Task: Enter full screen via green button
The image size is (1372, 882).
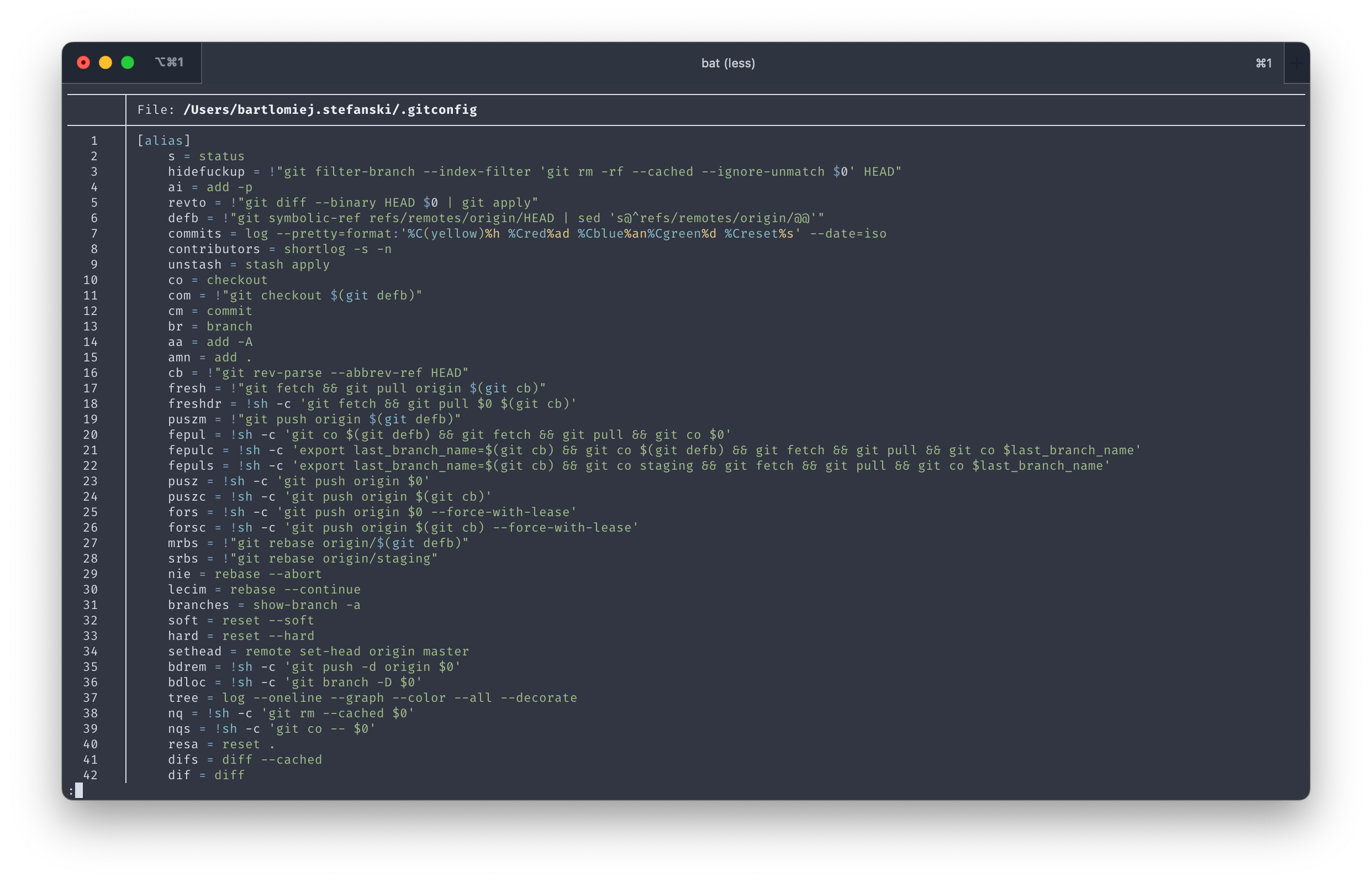Action: click(x=128, y=62)
